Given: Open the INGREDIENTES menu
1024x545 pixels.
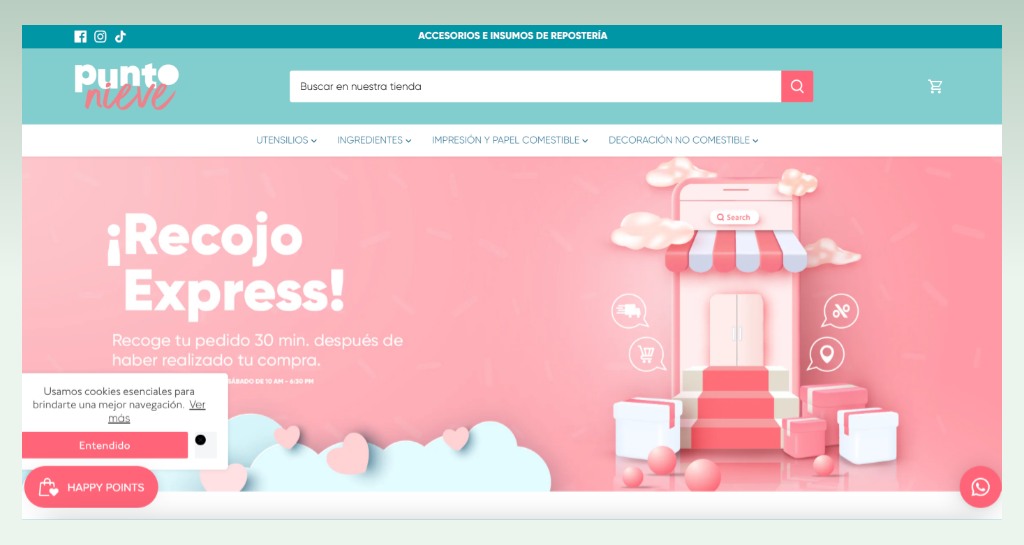Looking at the screenshot, I should click(x=374, y=140).
